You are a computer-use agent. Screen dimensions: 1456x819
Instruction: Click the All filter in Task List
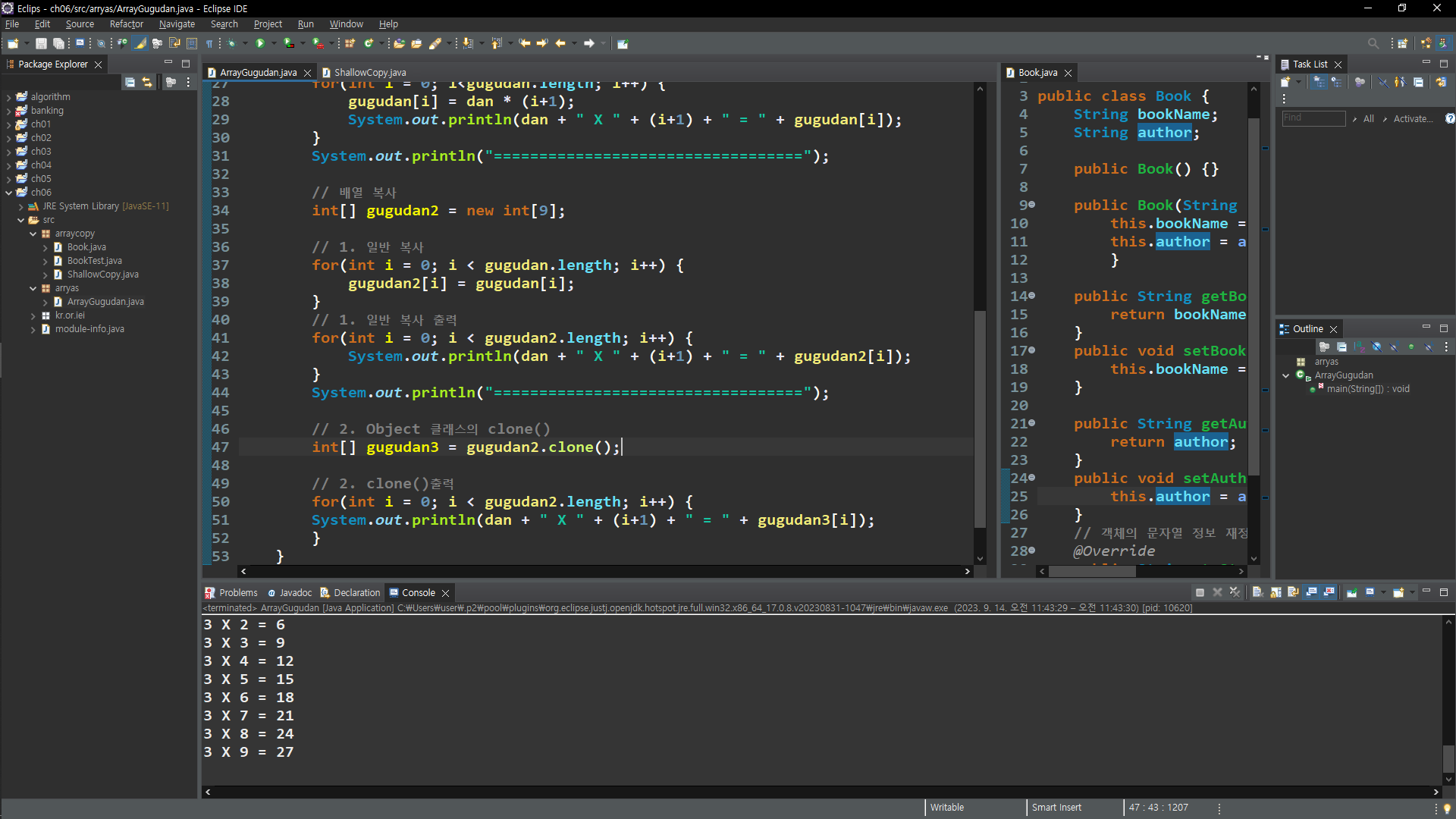(x=1368, y=119)
